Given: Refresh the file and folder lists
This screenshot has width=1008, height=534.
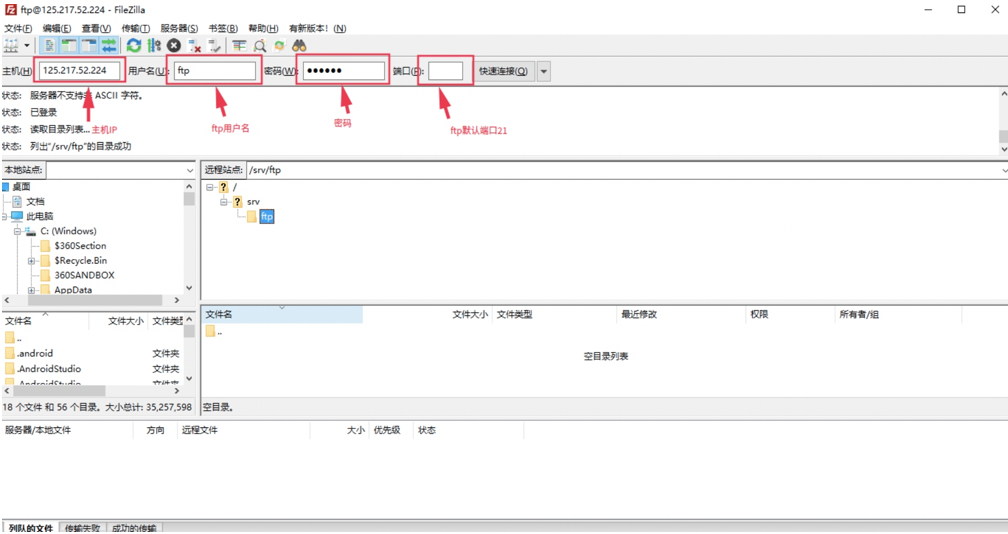Looking at the screenshot, I should [134, 46].
